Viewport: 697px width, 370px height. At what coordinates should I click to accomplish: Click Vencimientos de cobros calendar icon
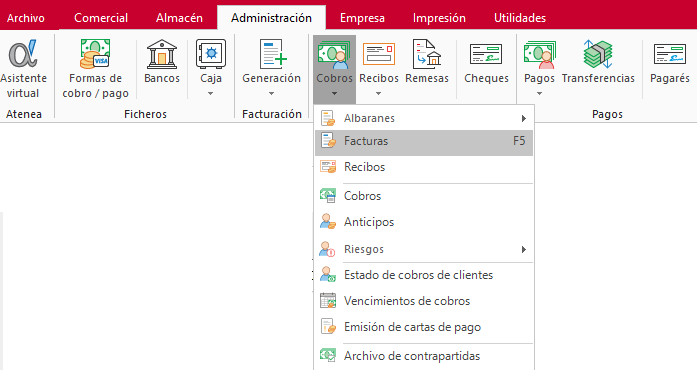328,301
